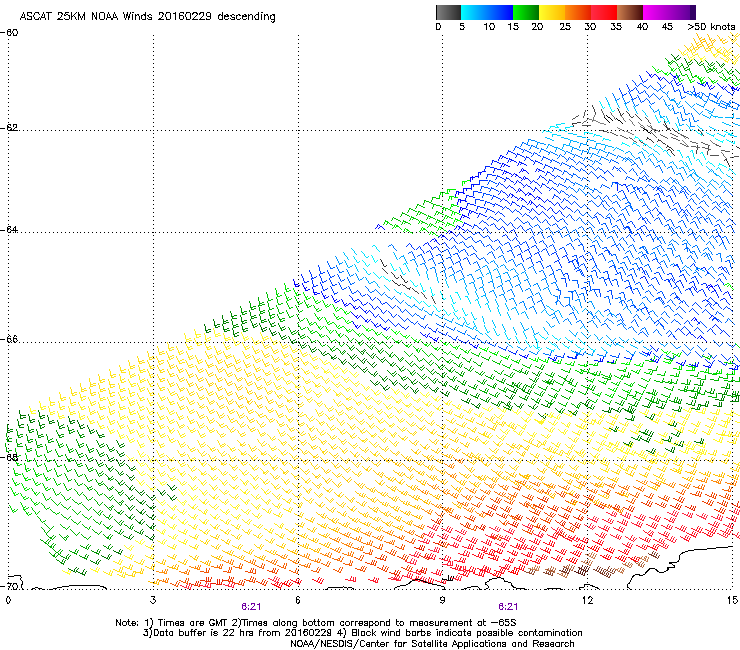Click the latitude label "-64"
740x650 pixels.
11,229
